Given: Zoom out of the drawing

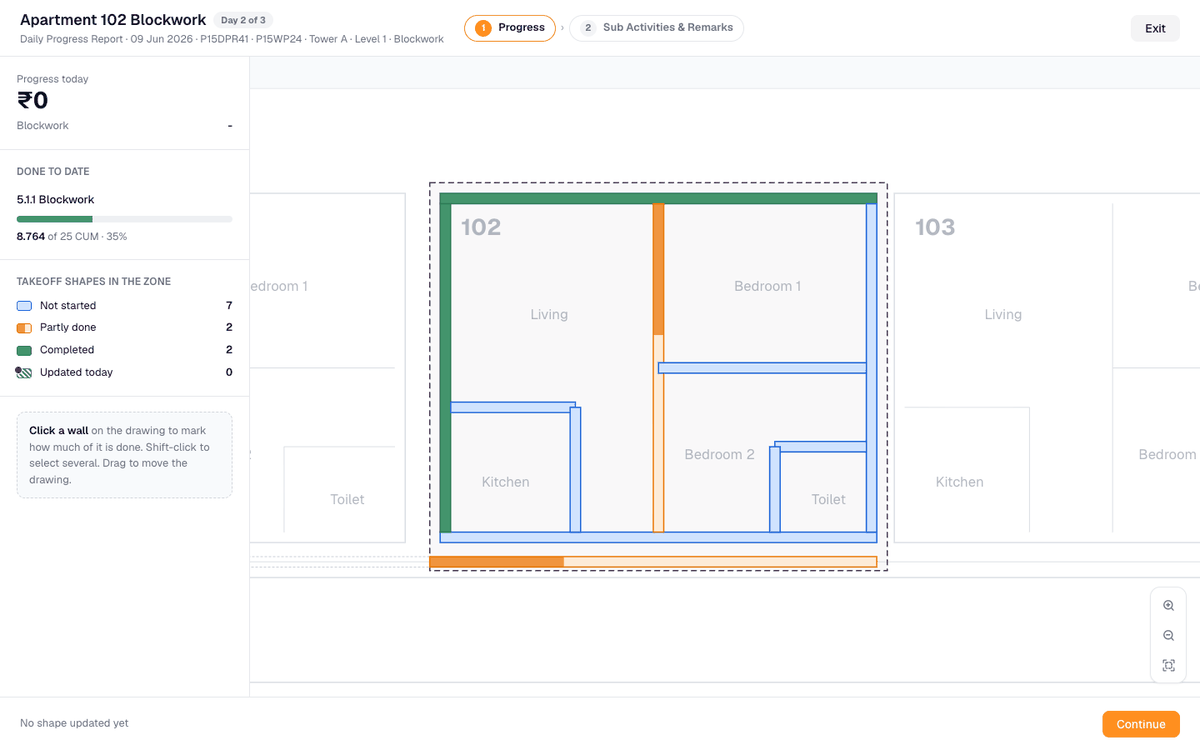Looking at the screenshot, I should (1168, 636).
